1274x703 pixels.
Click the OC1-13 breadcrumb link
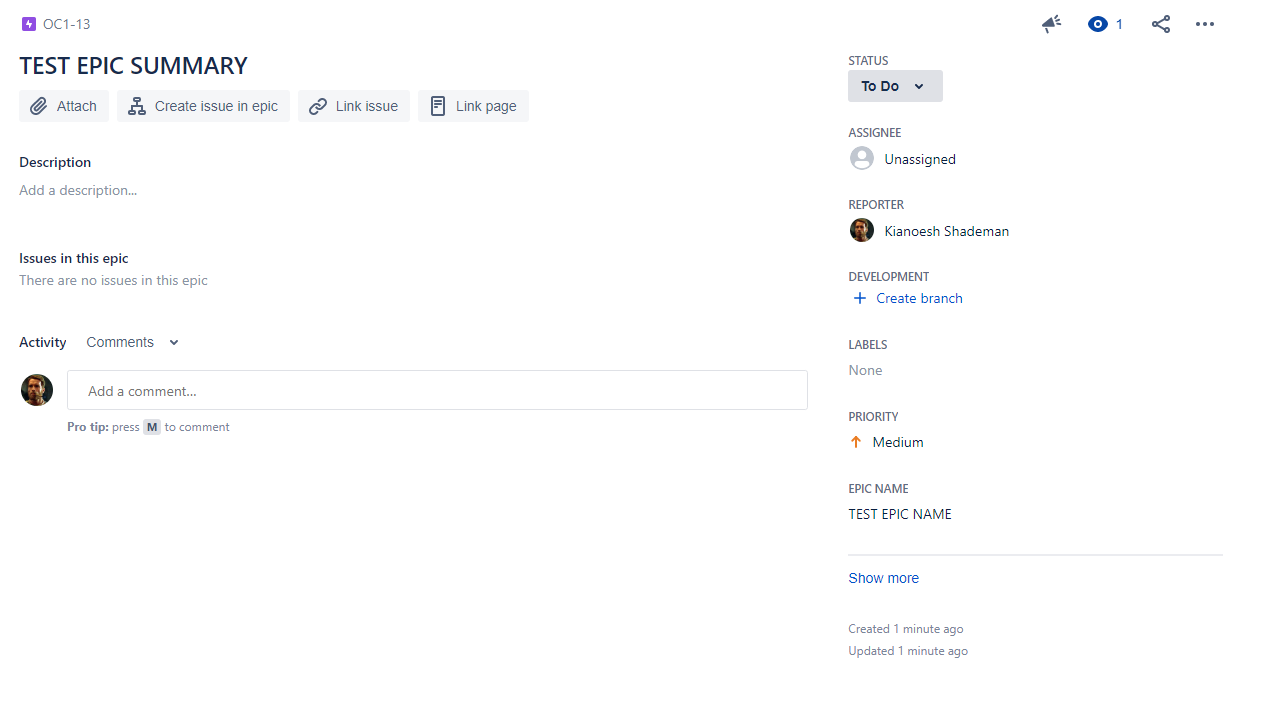(x=64, y=24)
